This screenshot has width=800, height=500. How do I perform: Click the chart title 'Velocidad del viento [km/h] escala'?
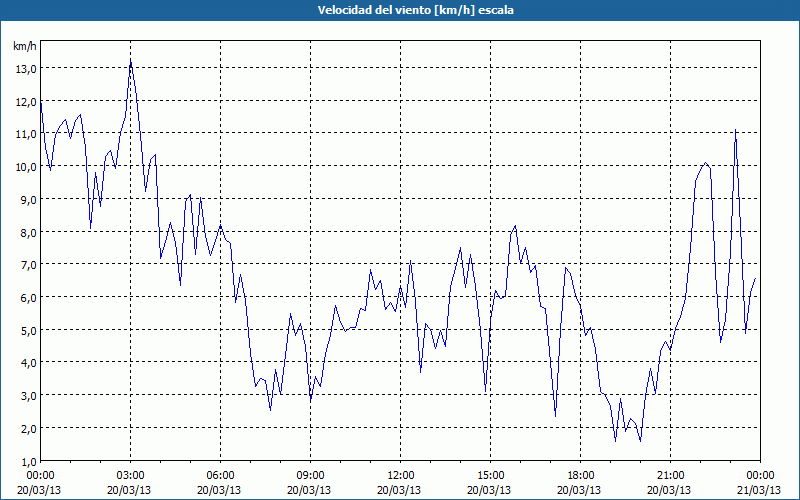[415, 10]
